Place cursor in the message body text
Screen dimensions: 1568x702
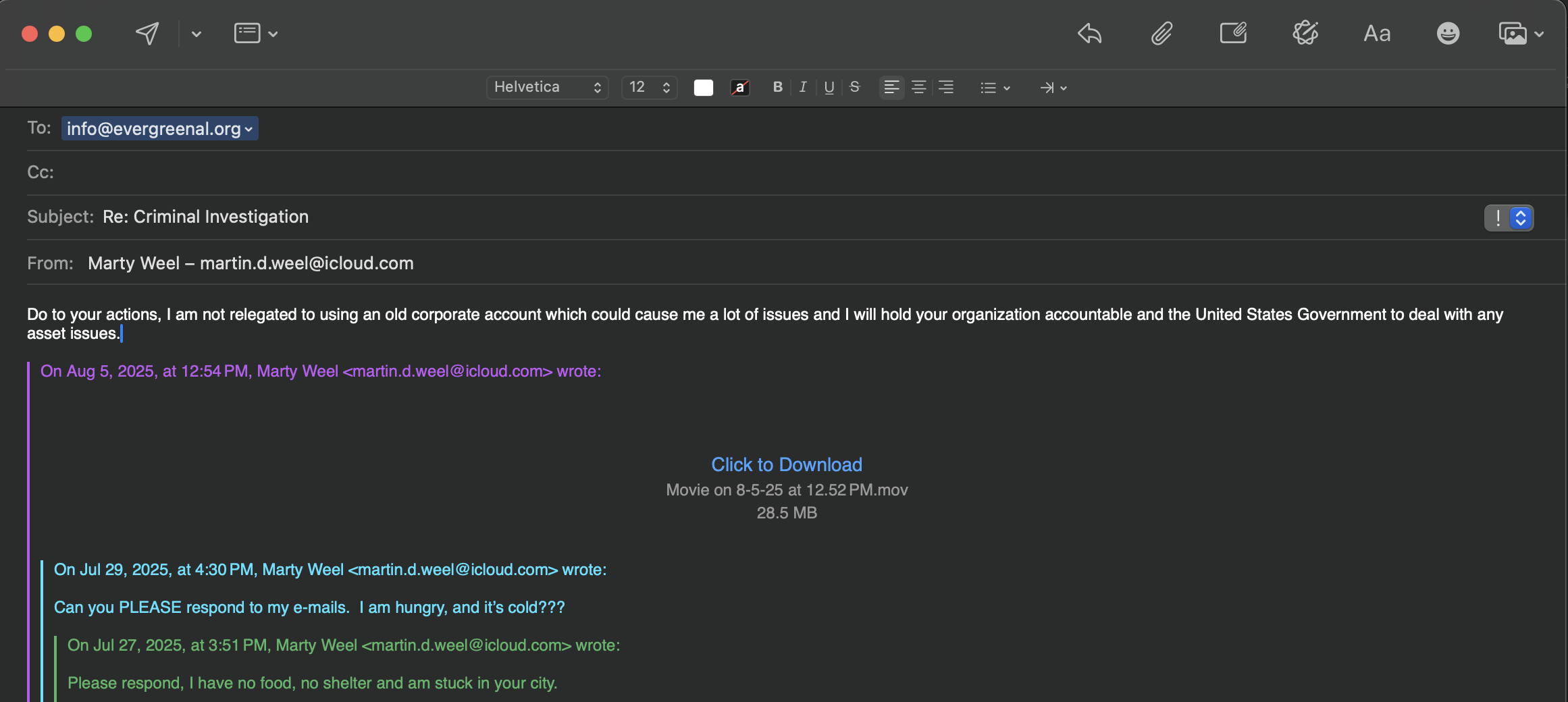pos(765,324)
